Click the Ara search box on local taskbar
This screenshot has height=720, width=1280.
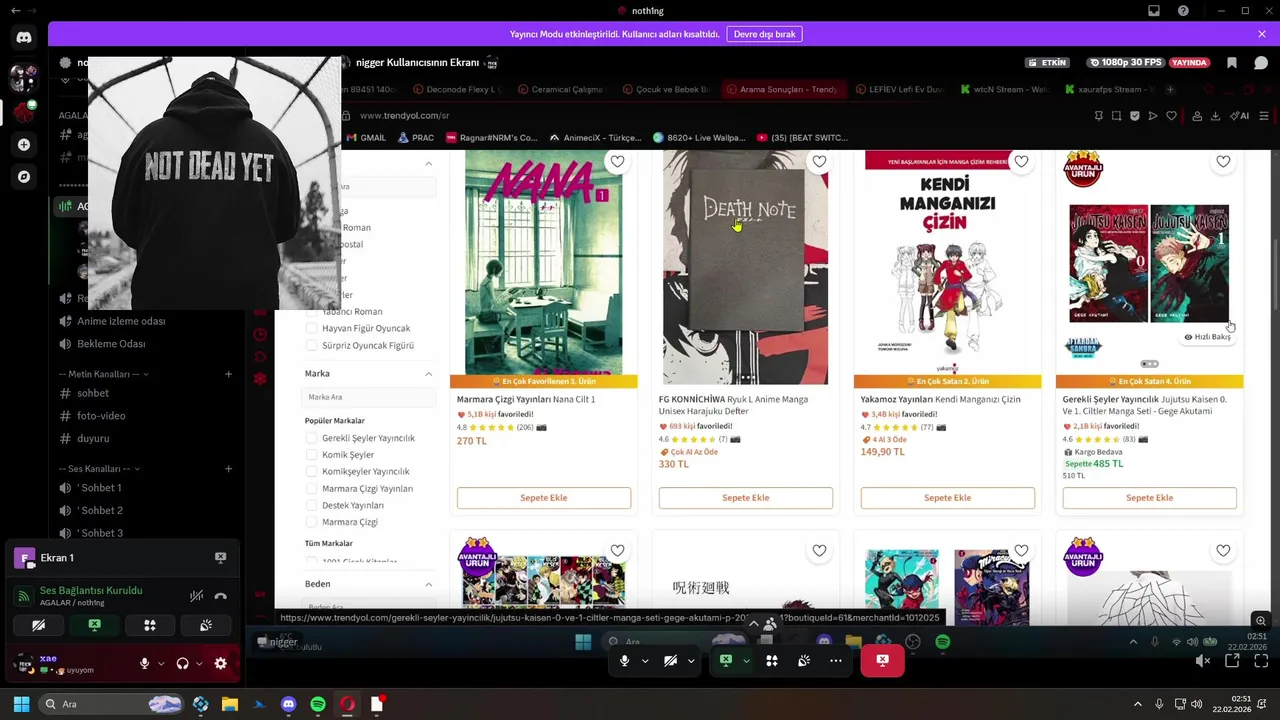tap(112, 704)
